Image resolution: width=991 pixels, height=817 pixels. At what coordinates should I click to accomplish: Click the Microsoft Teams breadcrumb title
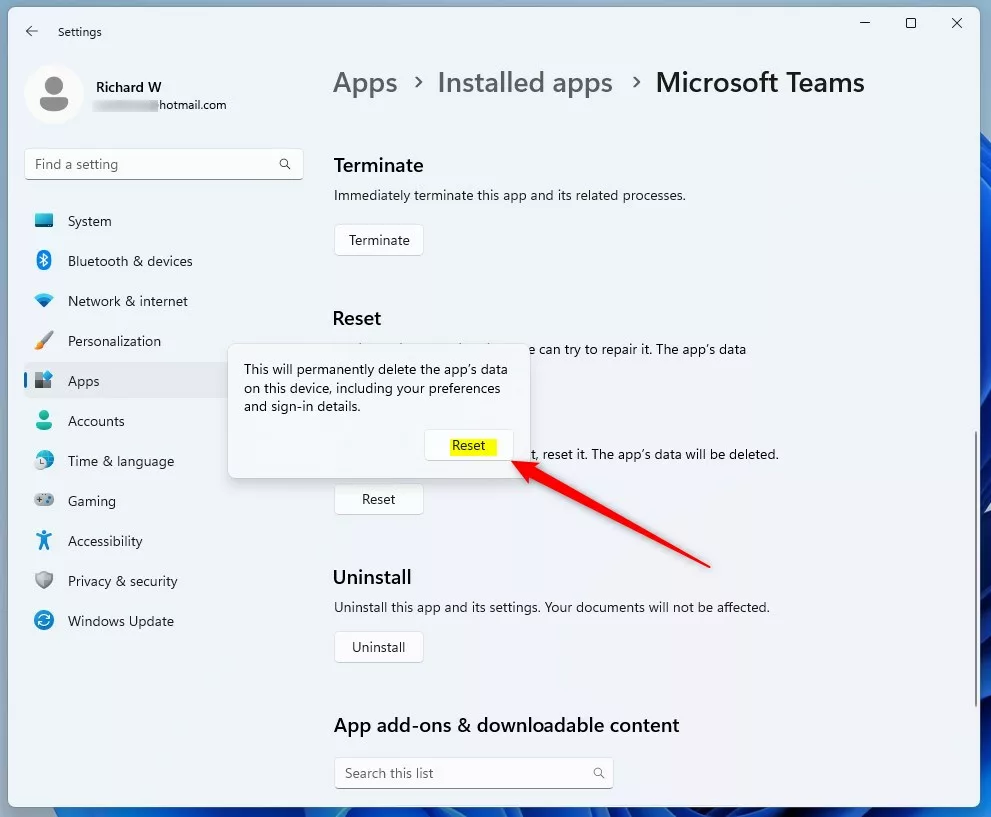click(760, 83)
